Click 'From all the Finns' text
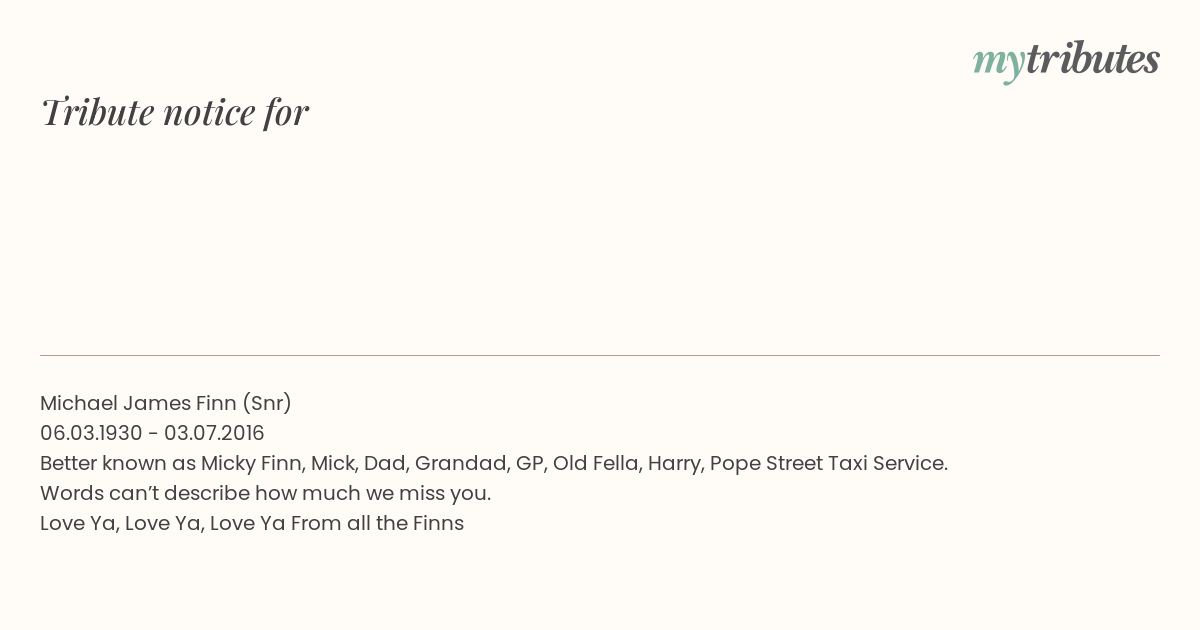This screenshot has width=1200, height=630. tap(378, 523)
